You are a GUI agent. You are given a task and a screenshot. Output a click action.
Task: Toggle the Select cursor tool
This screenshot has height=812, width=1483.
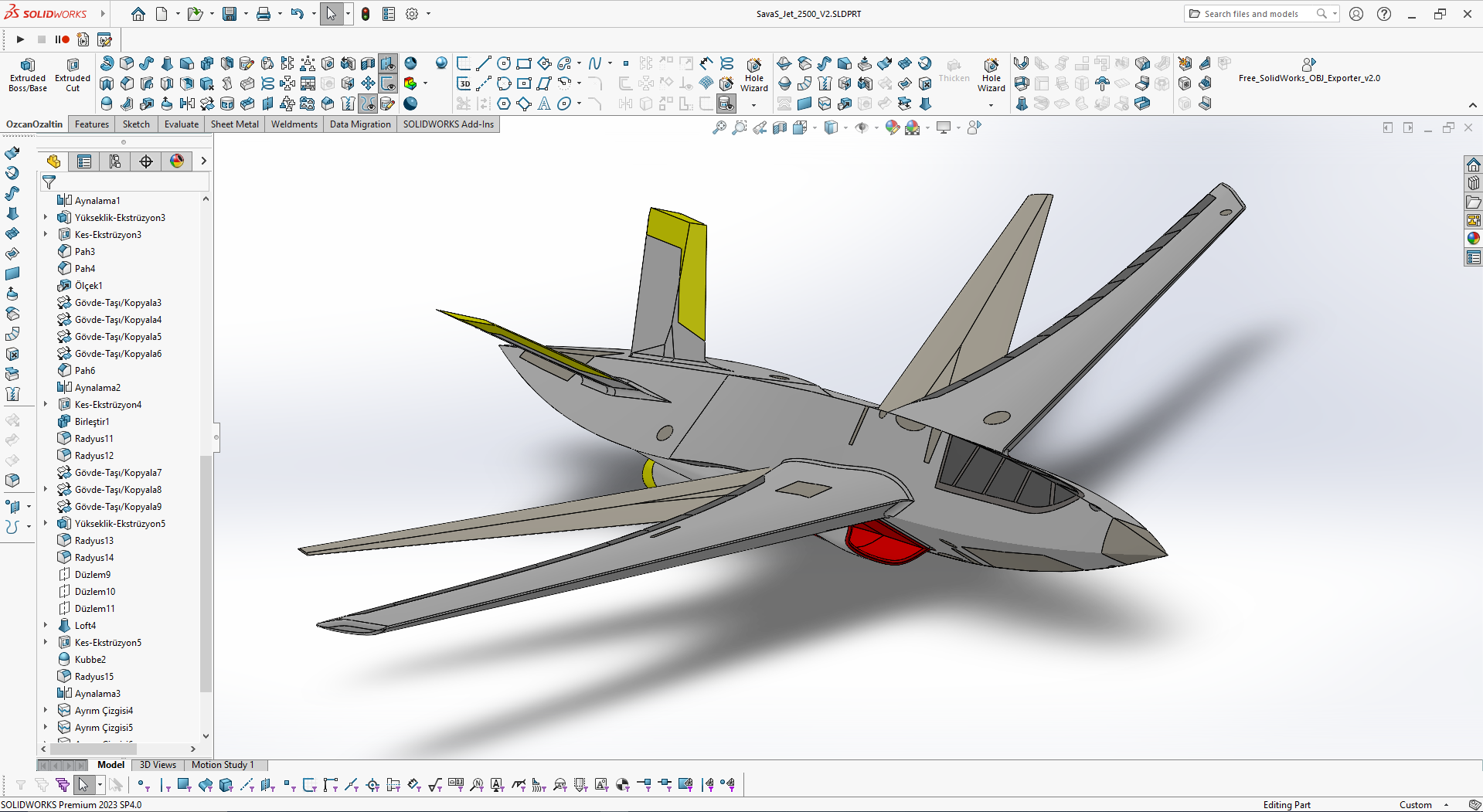pyautogui.click(x=332, y=14)
